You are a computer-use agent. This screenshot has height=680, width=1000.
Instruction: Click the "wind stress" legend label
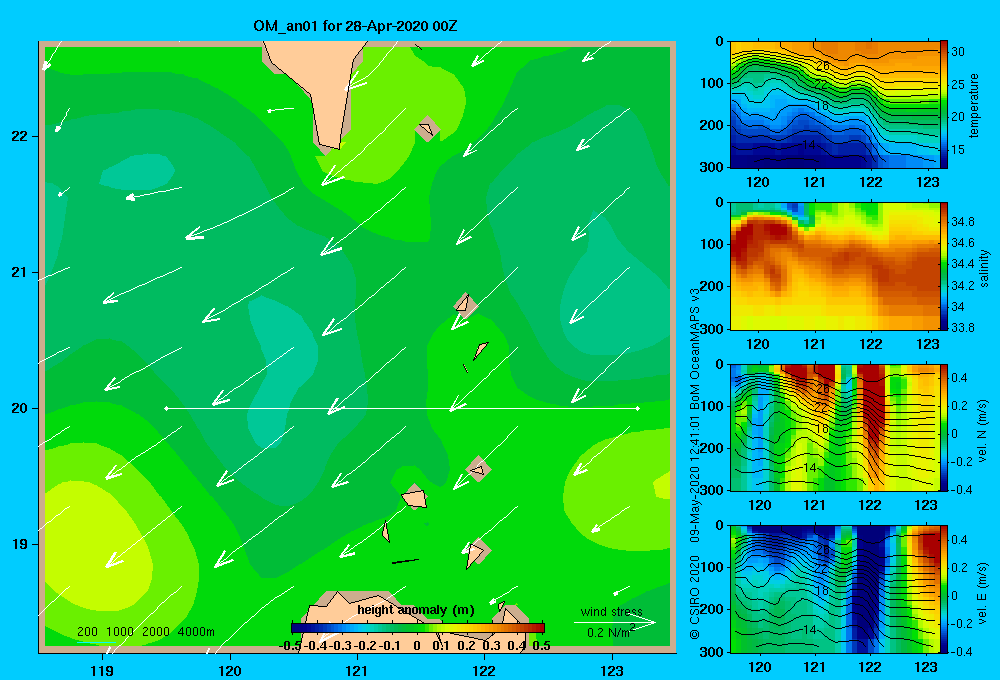click(x=612, y=611)
